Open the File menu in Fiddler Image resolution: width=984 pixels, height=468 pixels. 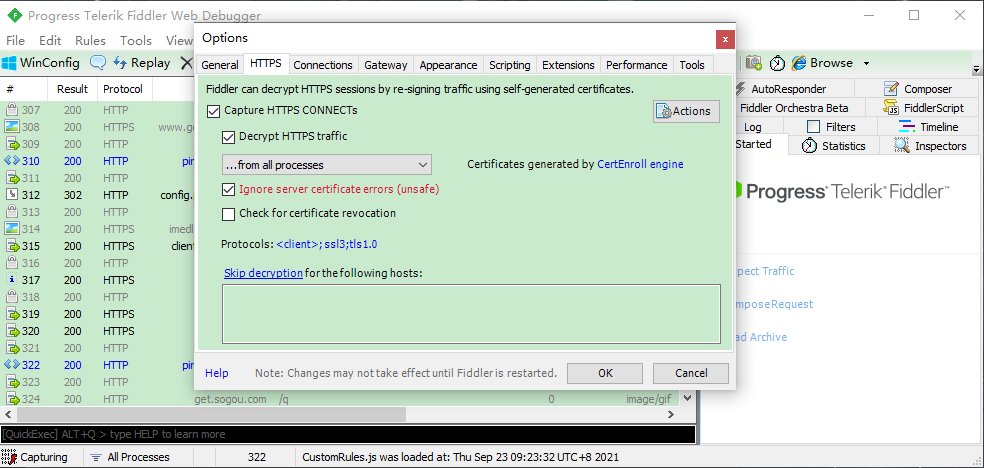click(x=15, y=40)
